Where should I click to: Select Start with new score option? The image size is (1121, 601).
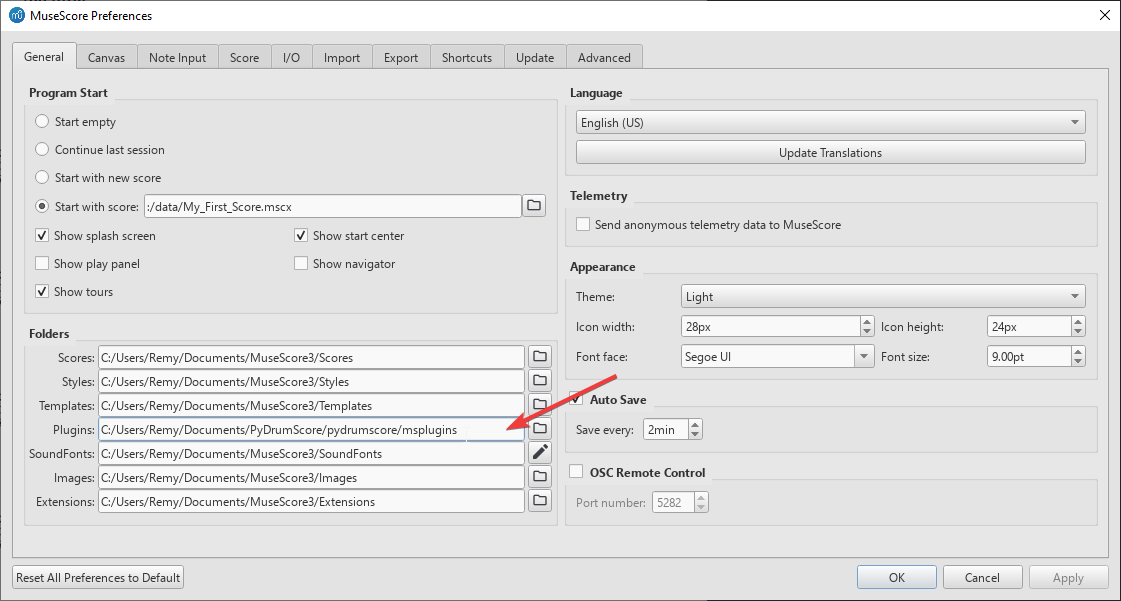pyautogui.click(x=42, y=177)
